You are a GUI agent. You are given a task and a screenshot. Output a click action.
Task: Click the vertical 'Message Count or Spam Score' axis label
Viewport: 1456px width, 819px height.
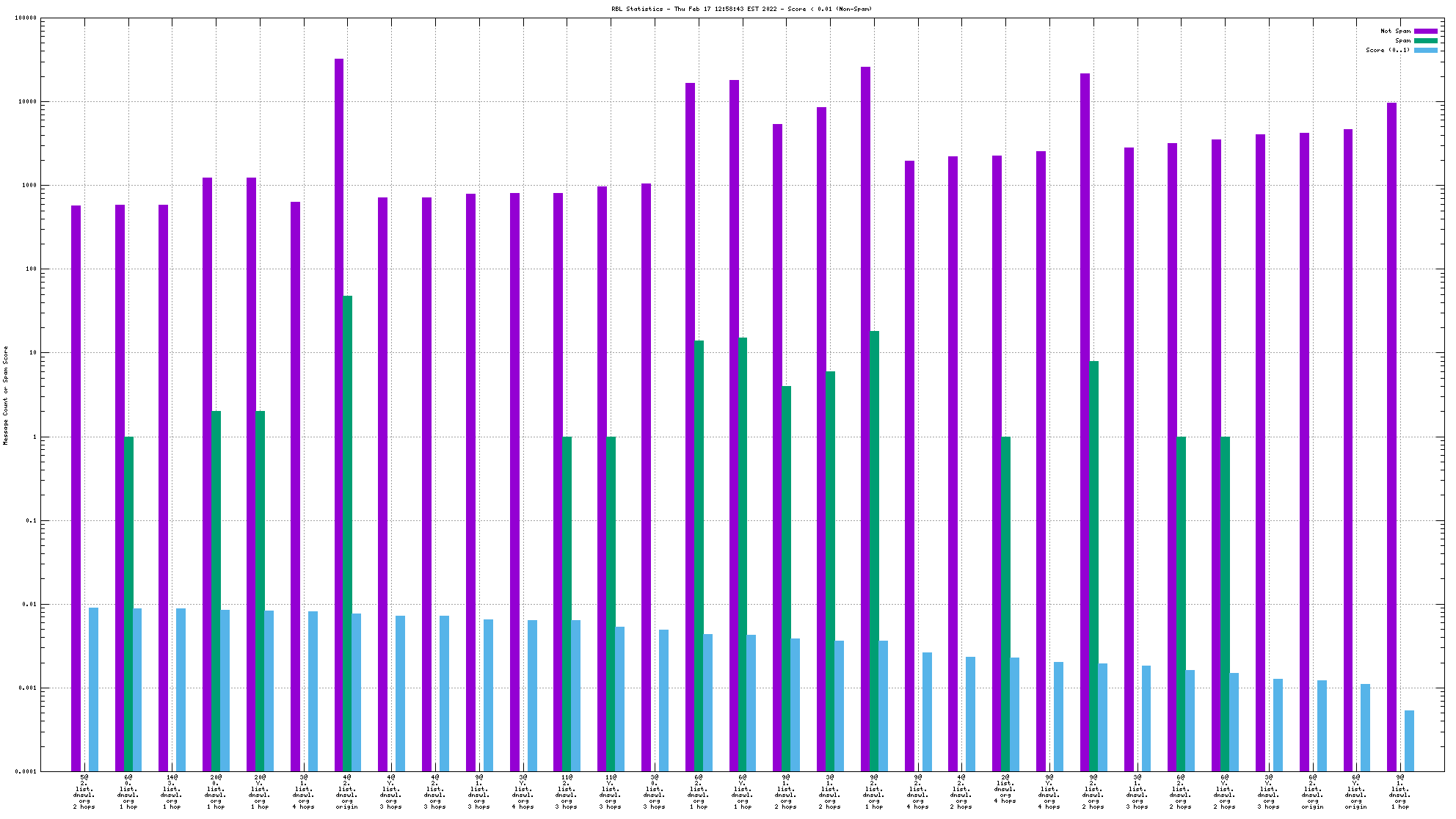[x=6, y=395]
